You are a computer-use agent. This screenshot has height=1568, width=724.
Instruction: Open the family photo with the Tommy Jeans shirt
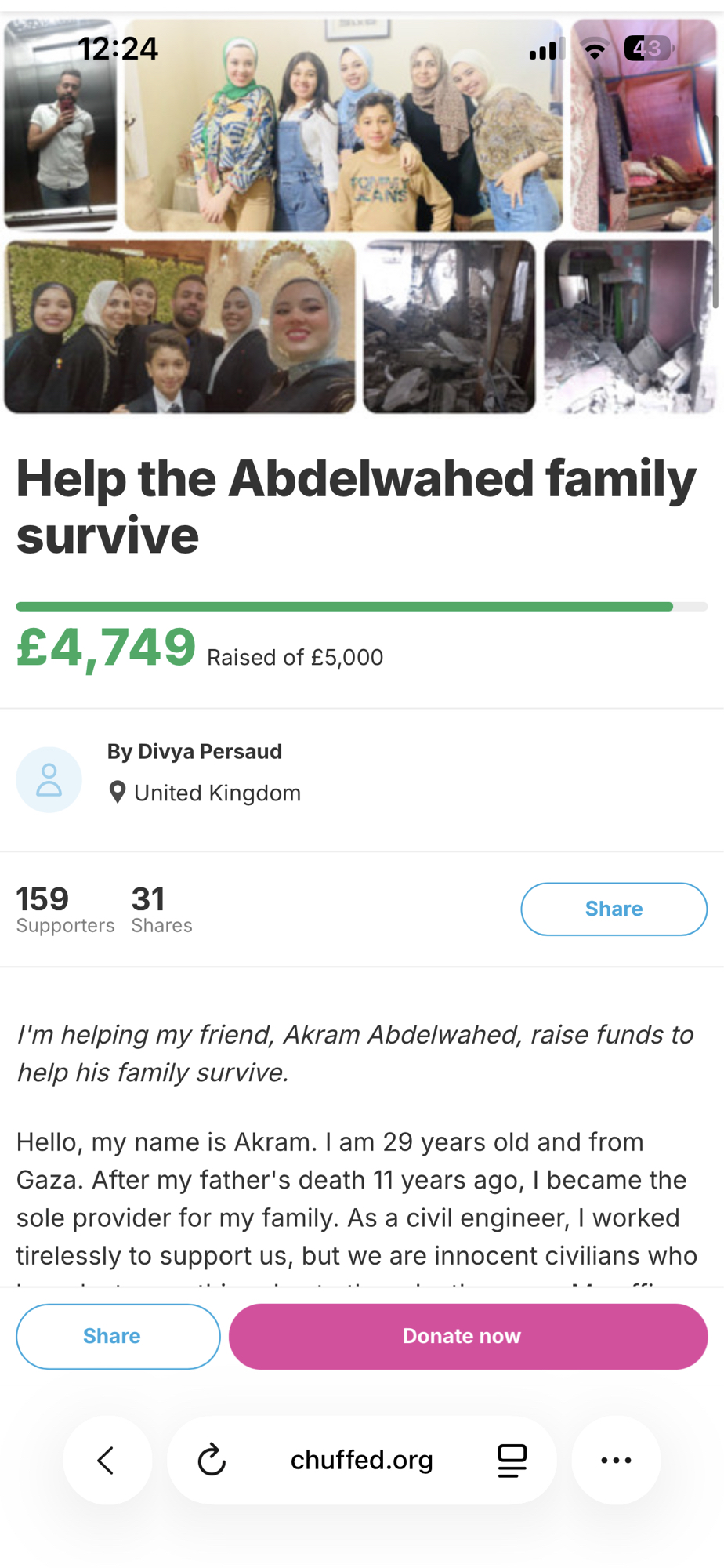tap(343, 125)
